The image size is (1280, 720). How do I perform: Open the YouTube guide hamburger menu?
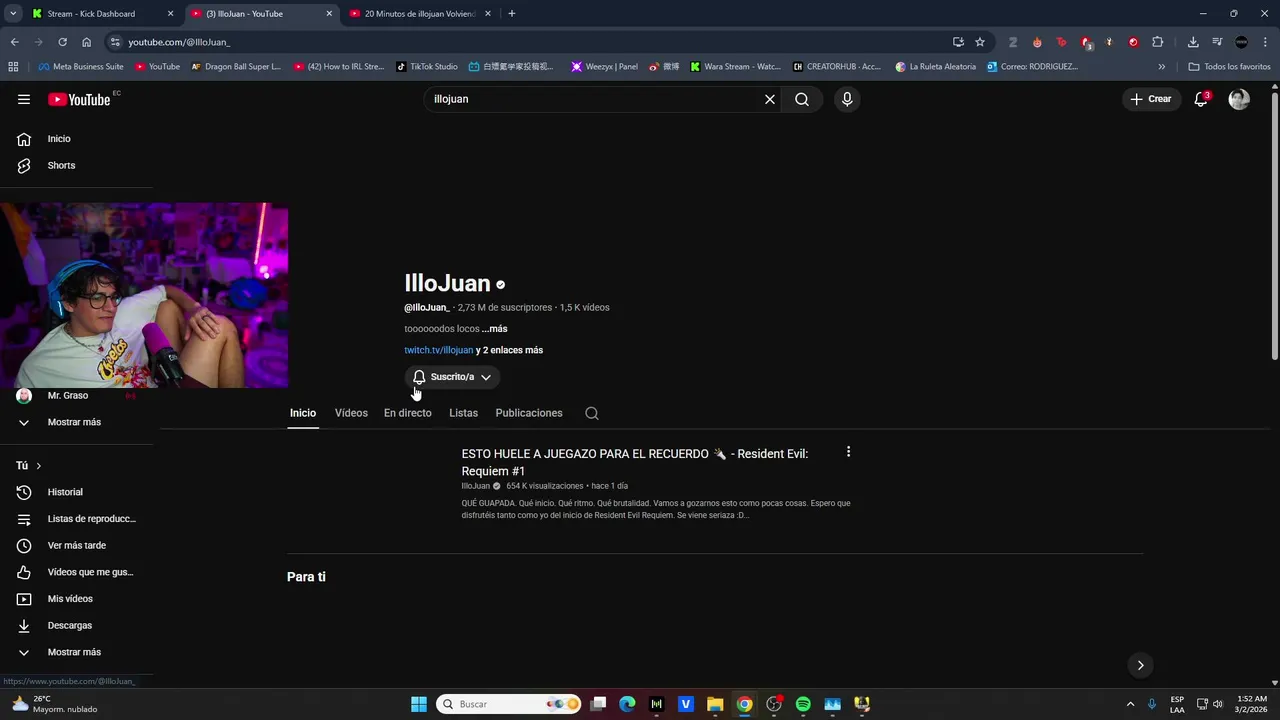(24, 99)
